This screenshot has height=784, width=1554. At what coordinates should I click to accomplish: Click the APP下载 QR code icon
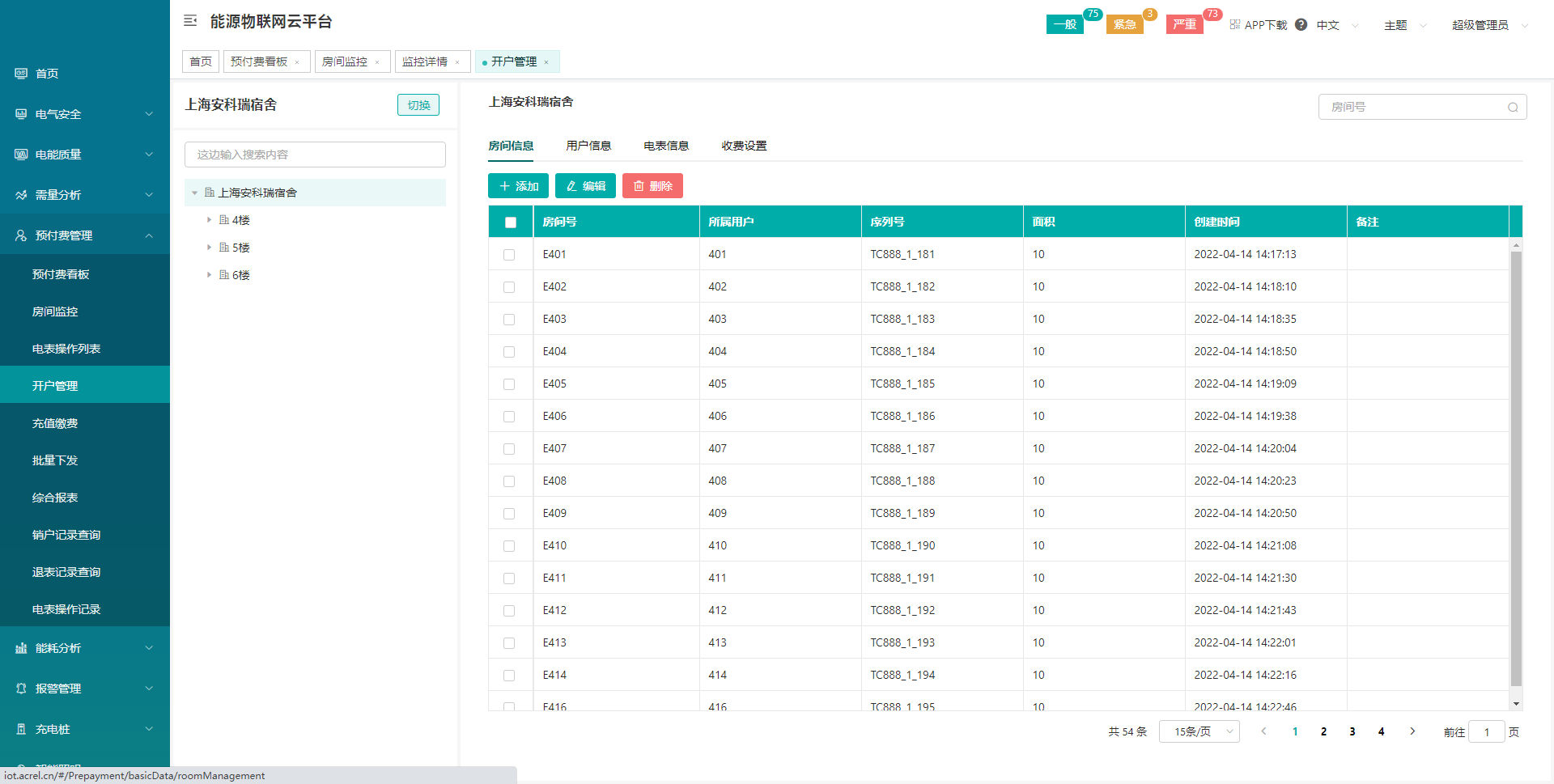pyautogui.click(x=1235, y=25)
